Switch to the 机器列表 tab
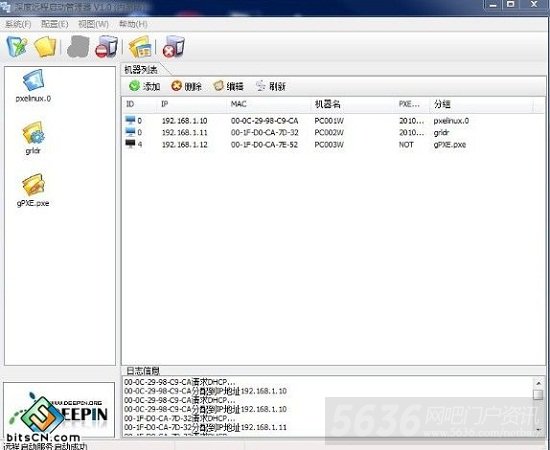 tap(141, 70)
